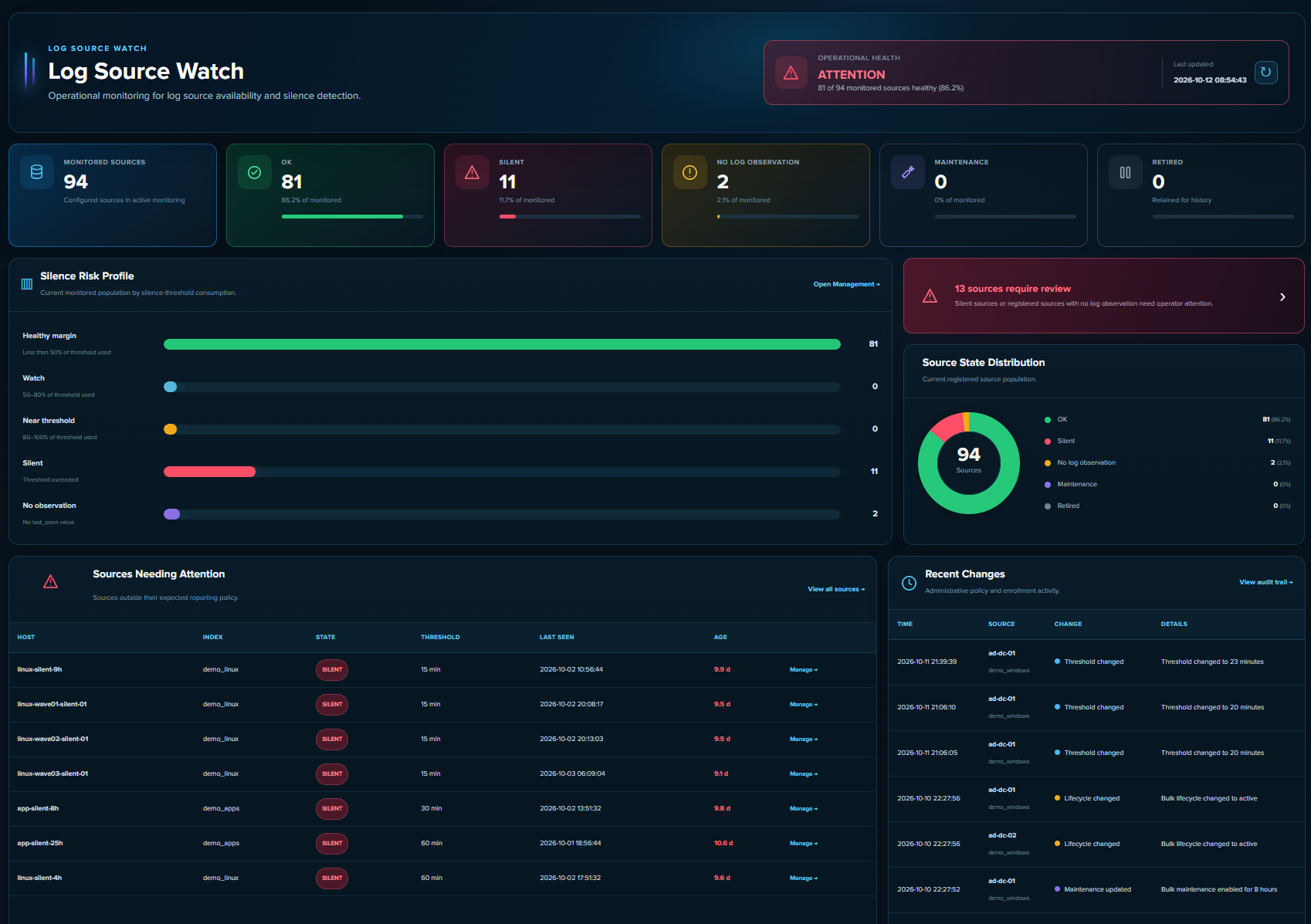Viewport: 1311px width, 924px height.
Task: Click the SILENT badge for linux-silent-9h
Action: 332,670
